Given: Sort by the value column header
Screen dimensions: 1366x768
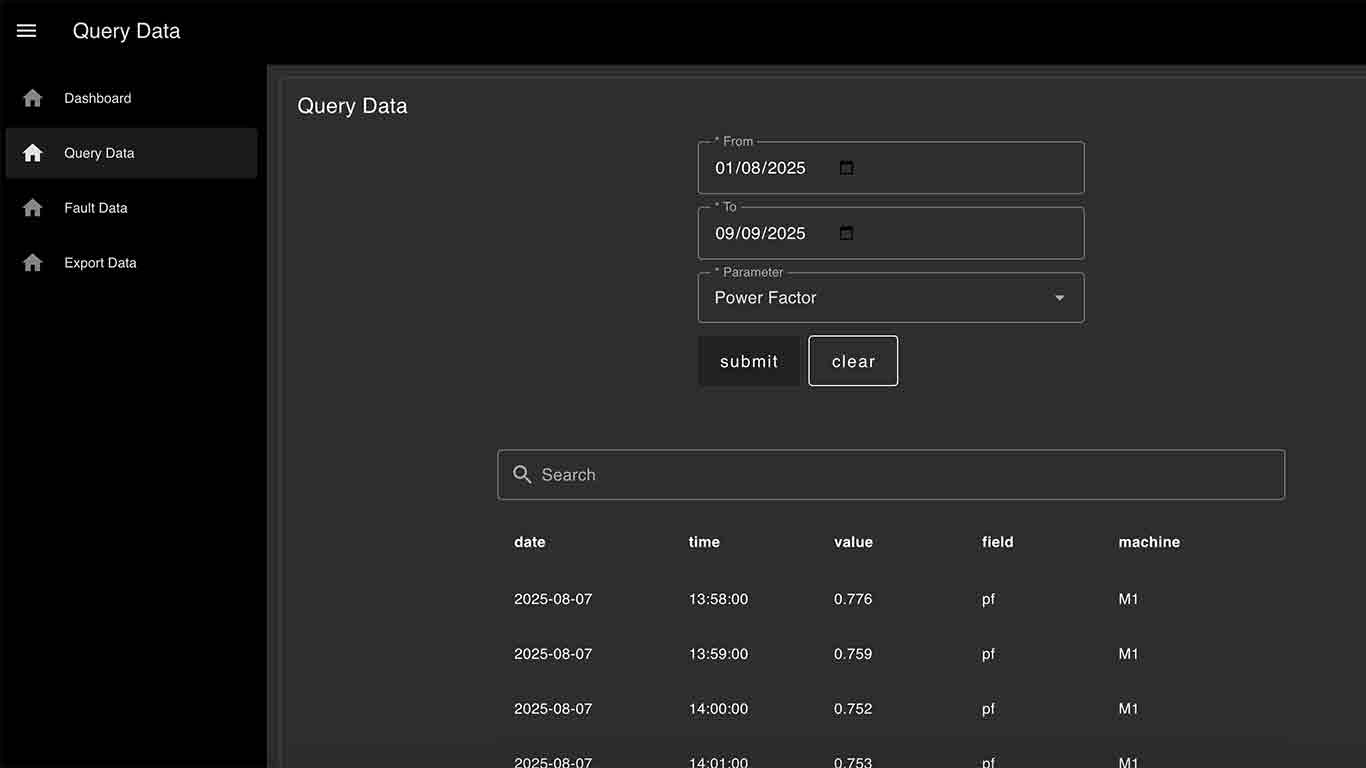Looking at the screenshot, I should tap(853, 542).
